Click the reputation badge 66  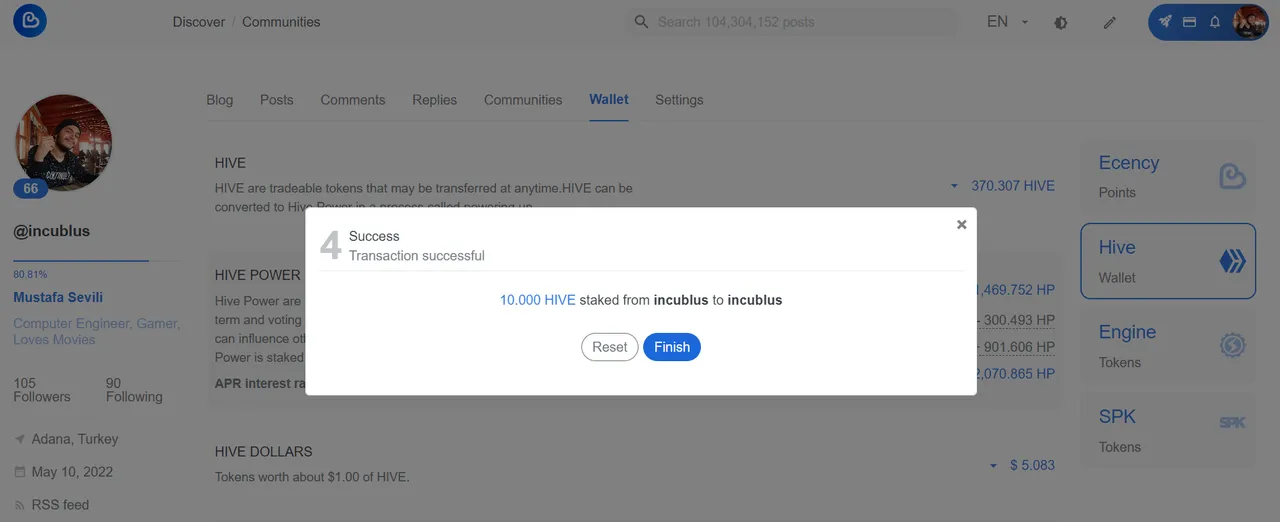30,188
